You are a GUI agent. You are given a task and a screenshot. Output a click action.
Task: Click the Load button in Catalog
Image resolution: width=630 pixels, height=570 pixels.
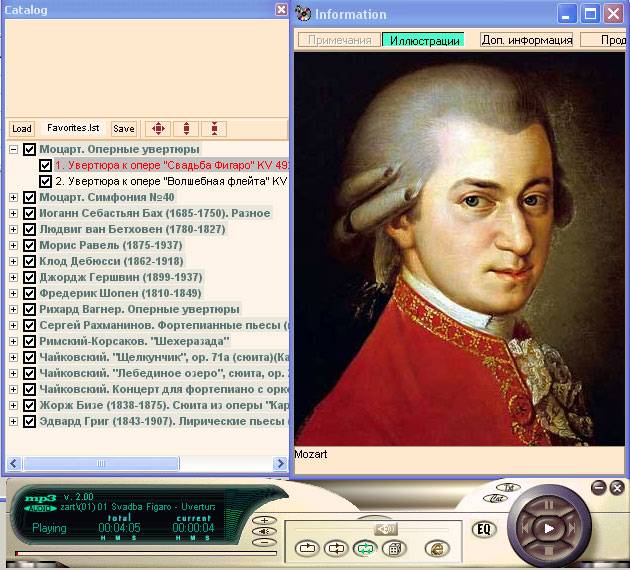(22, 129)
